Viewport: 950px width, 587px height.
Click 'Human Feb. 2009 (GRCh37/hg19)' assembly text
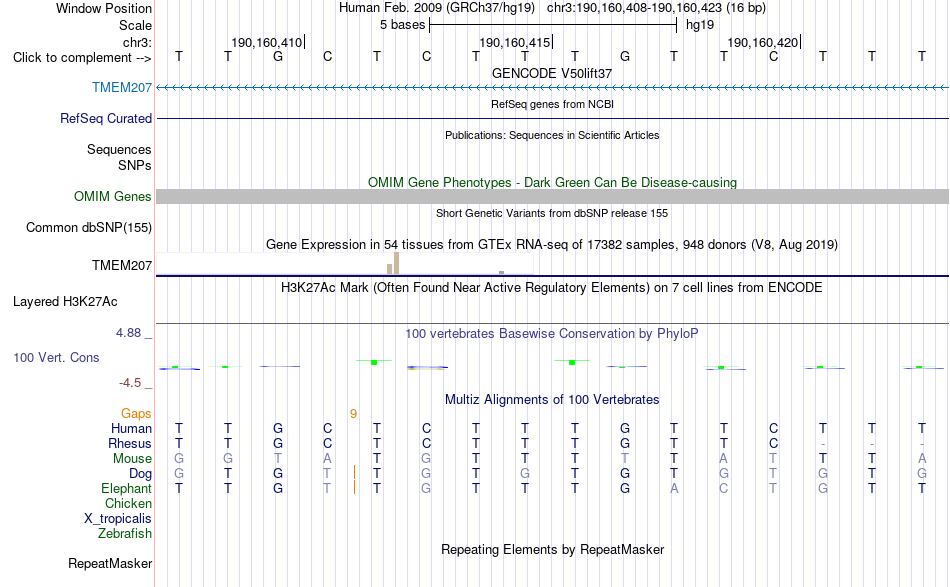[x=437, y=8]
